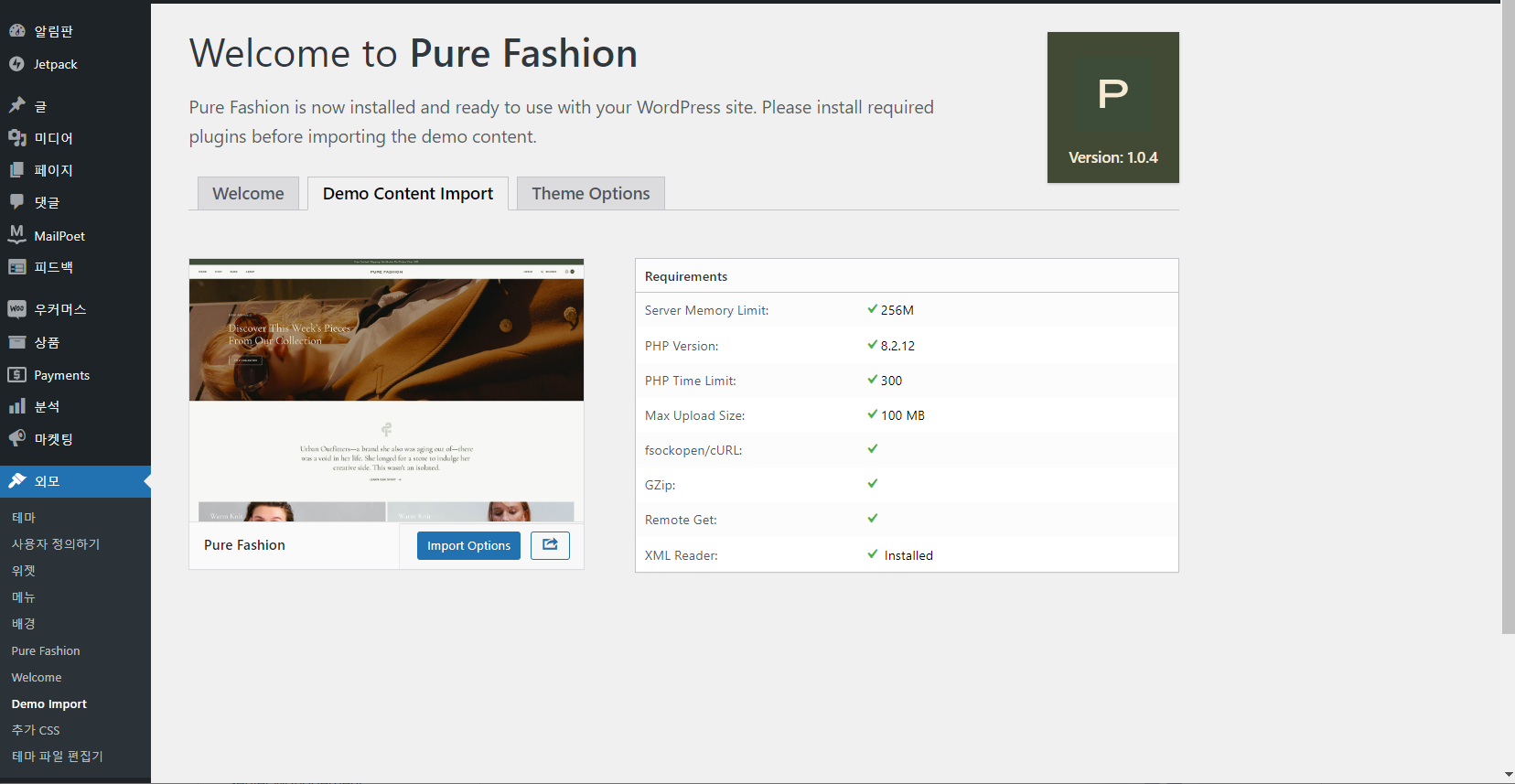Select Demo Import in sidebar submenu
1515x784 pixels.
tap(49, 703)
